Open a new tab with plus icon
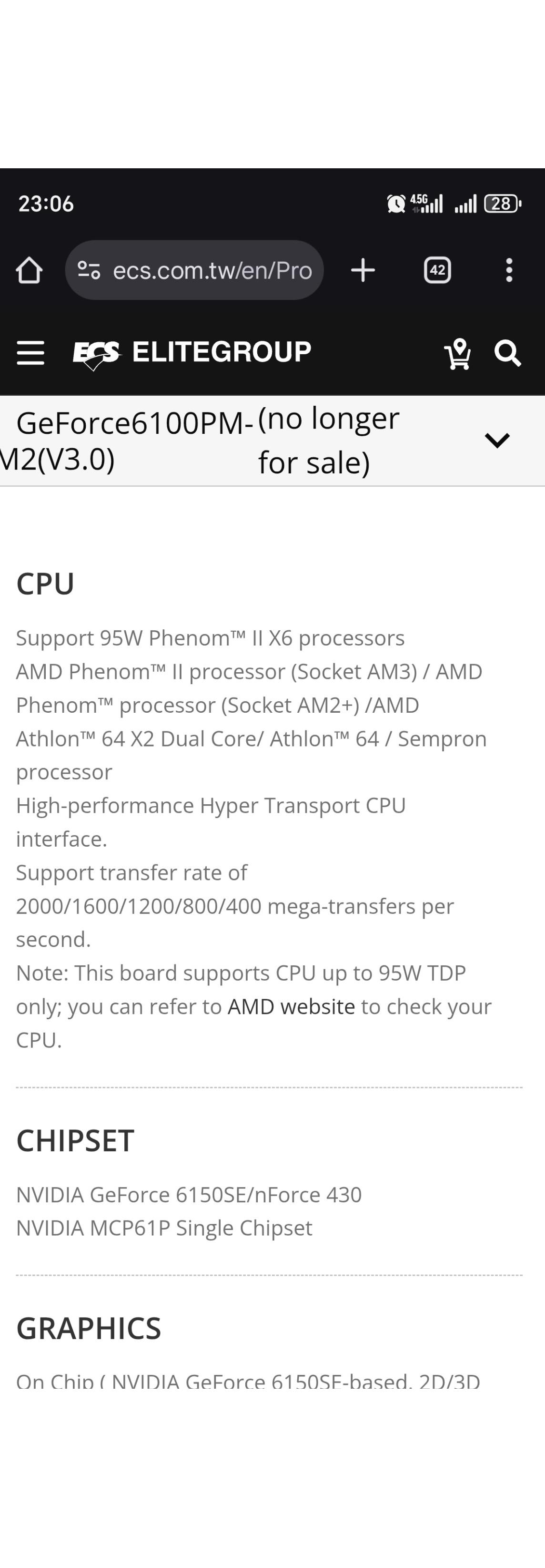 coord(363,270)
